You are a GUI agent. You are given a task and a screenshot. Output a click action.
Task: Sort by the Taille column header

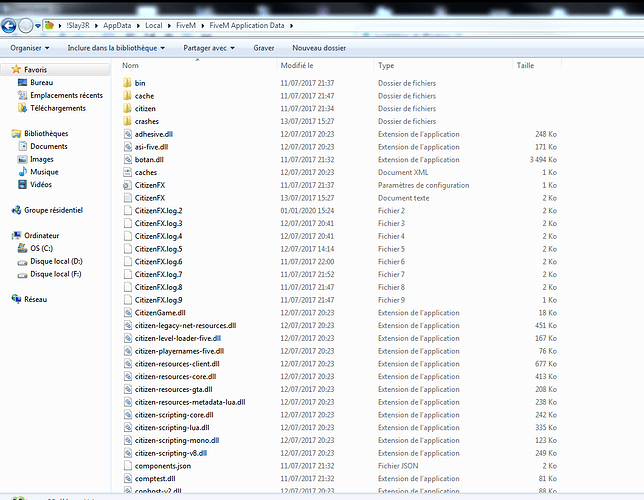click(525, 65)
